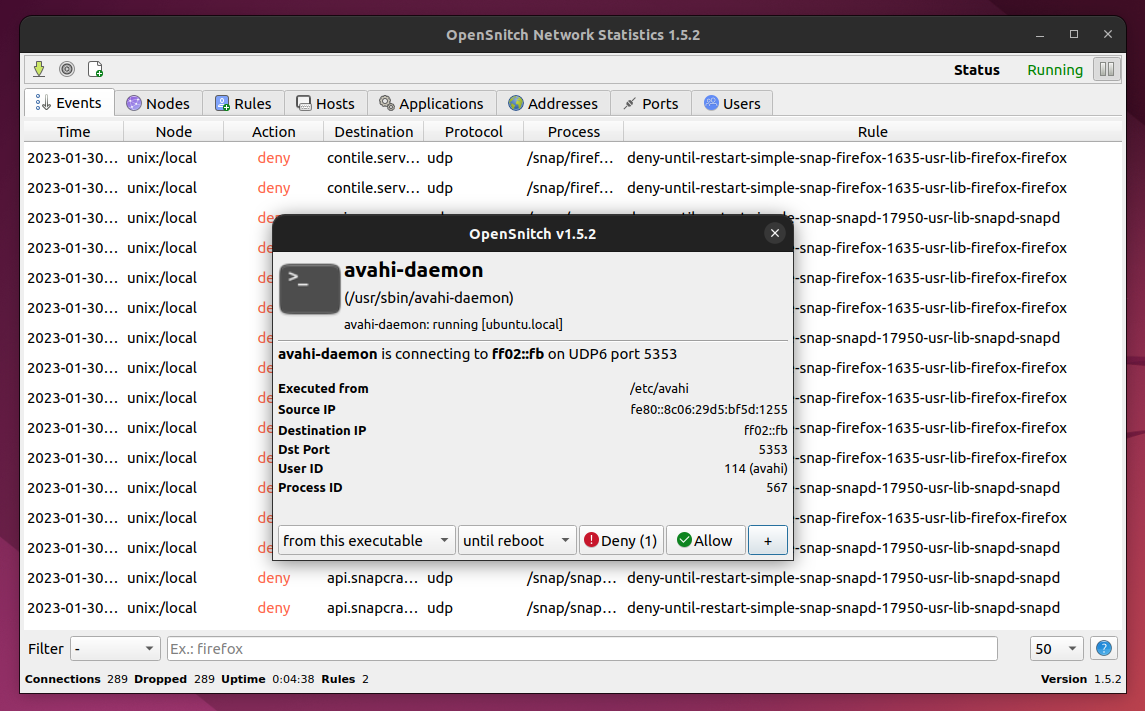
Task: Click the + advanced options button
Action: [x=767, y=540]
